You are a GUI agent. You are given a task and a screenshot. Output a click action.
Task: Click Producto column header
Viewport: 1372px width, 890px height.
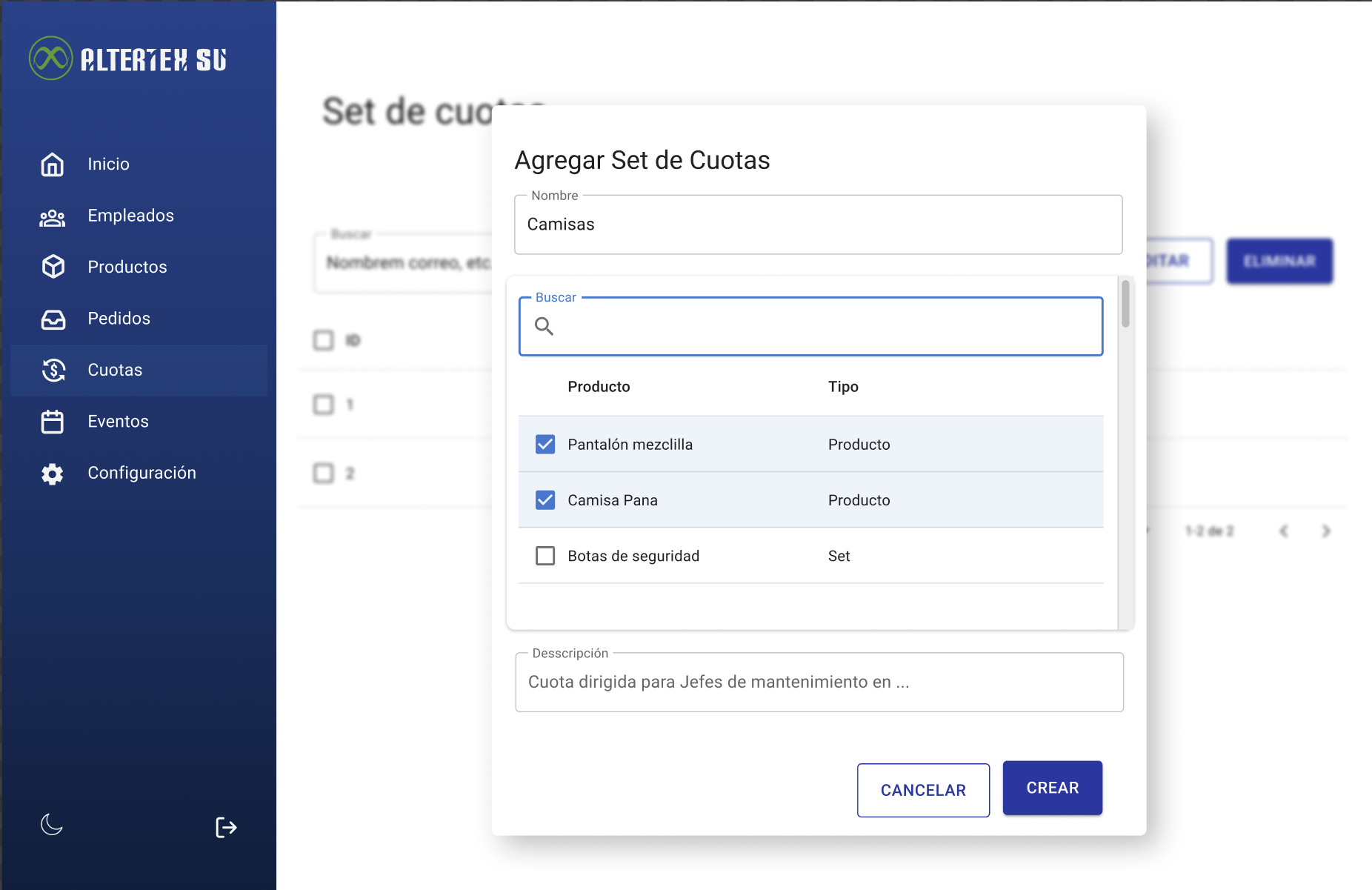599,387
